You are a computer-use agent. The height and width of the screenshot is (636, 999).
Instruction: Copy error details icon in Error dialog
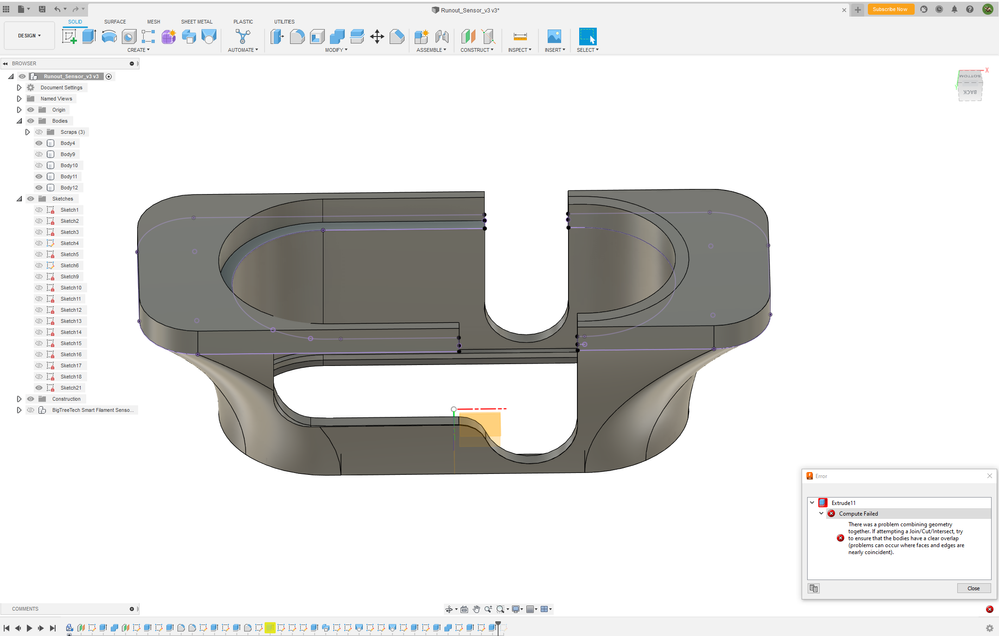[814, 588]
